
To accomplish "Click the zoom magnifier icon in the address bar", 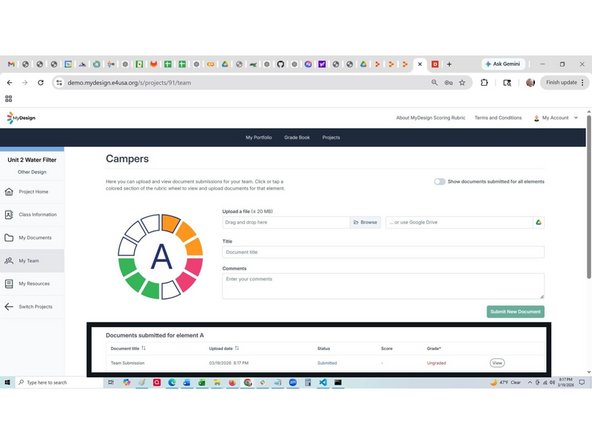I will [x=434, y=82].
